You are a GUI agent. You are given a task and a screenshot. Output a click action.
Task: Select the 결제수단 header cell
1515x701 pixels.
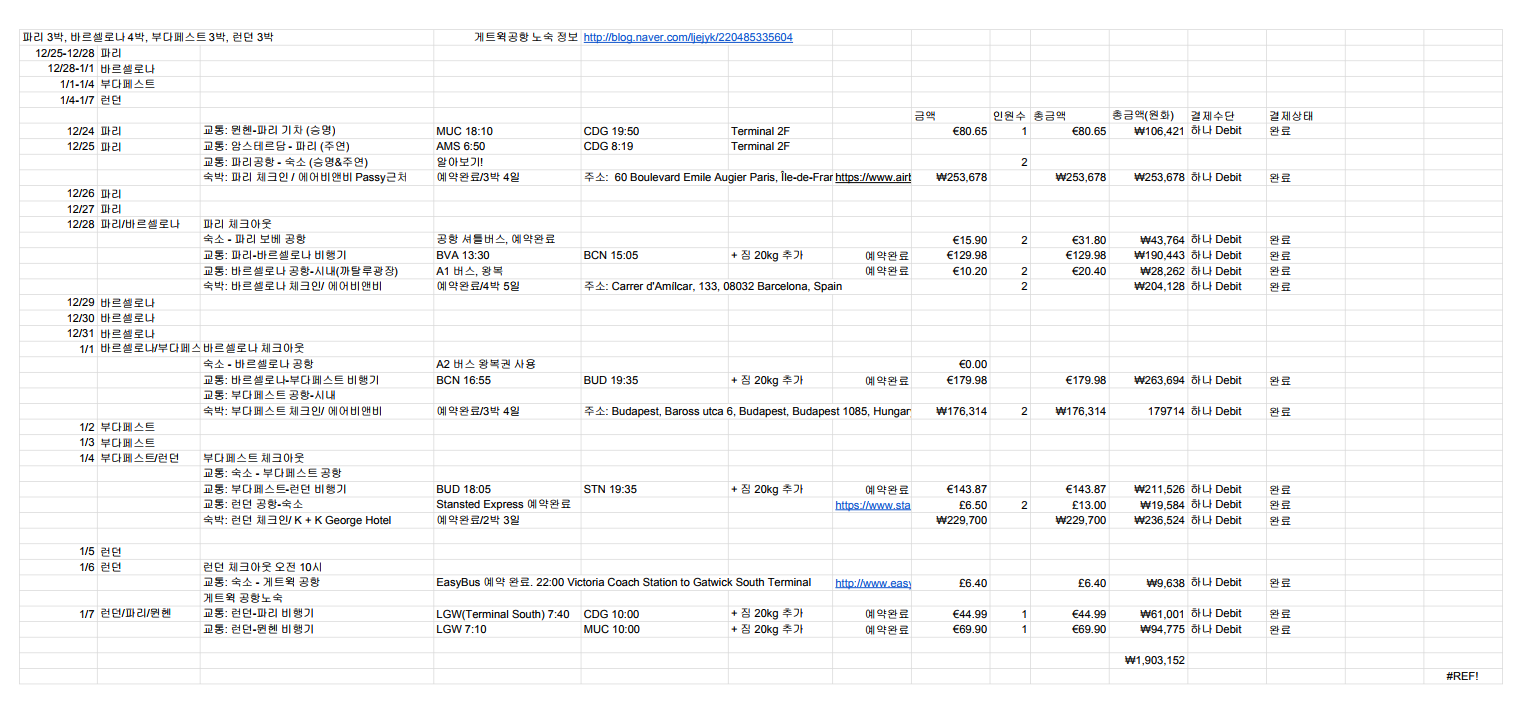tap(1211, 116)
